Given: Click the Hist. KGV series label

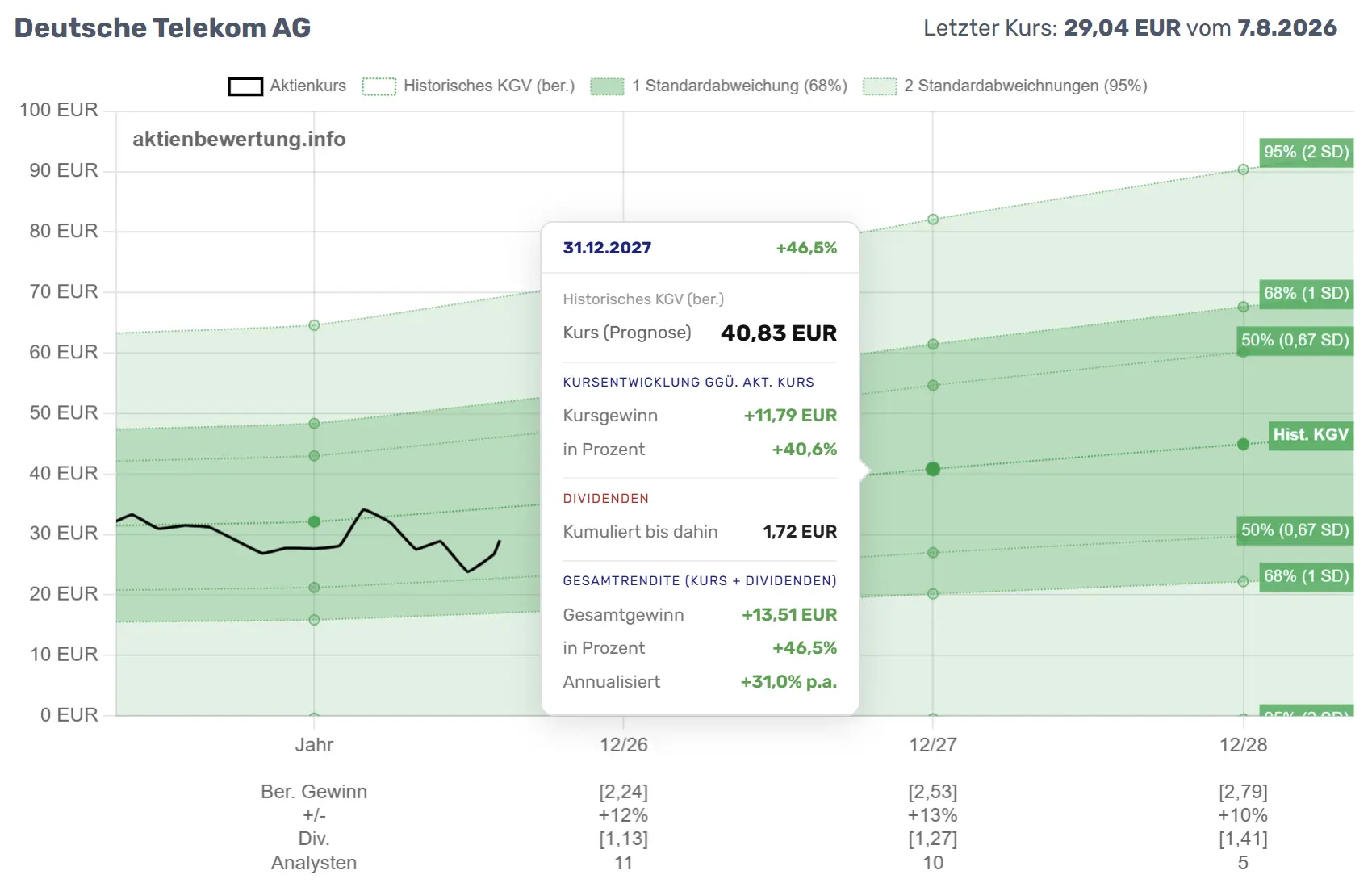Looking at the screenshot, I should tap(1311, 435).
